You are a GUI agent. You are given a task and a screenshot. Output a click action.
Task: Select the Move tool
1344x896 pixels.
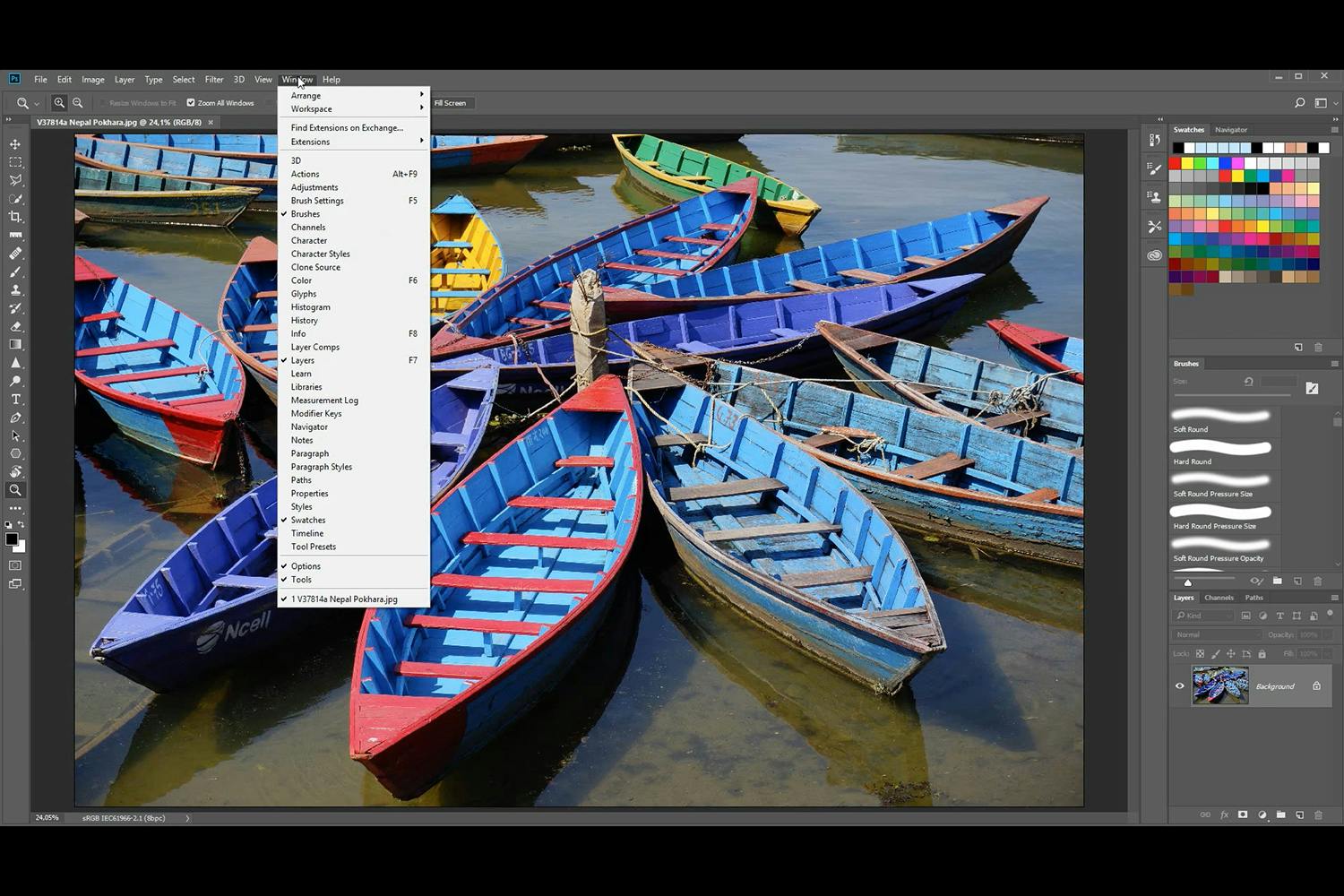(15, 144)
